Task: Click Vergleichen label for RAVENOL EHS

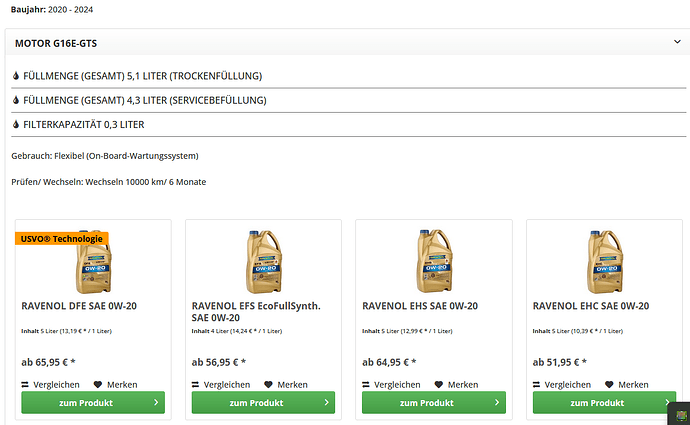Action: pyautogui.click(x=397, y=385)
